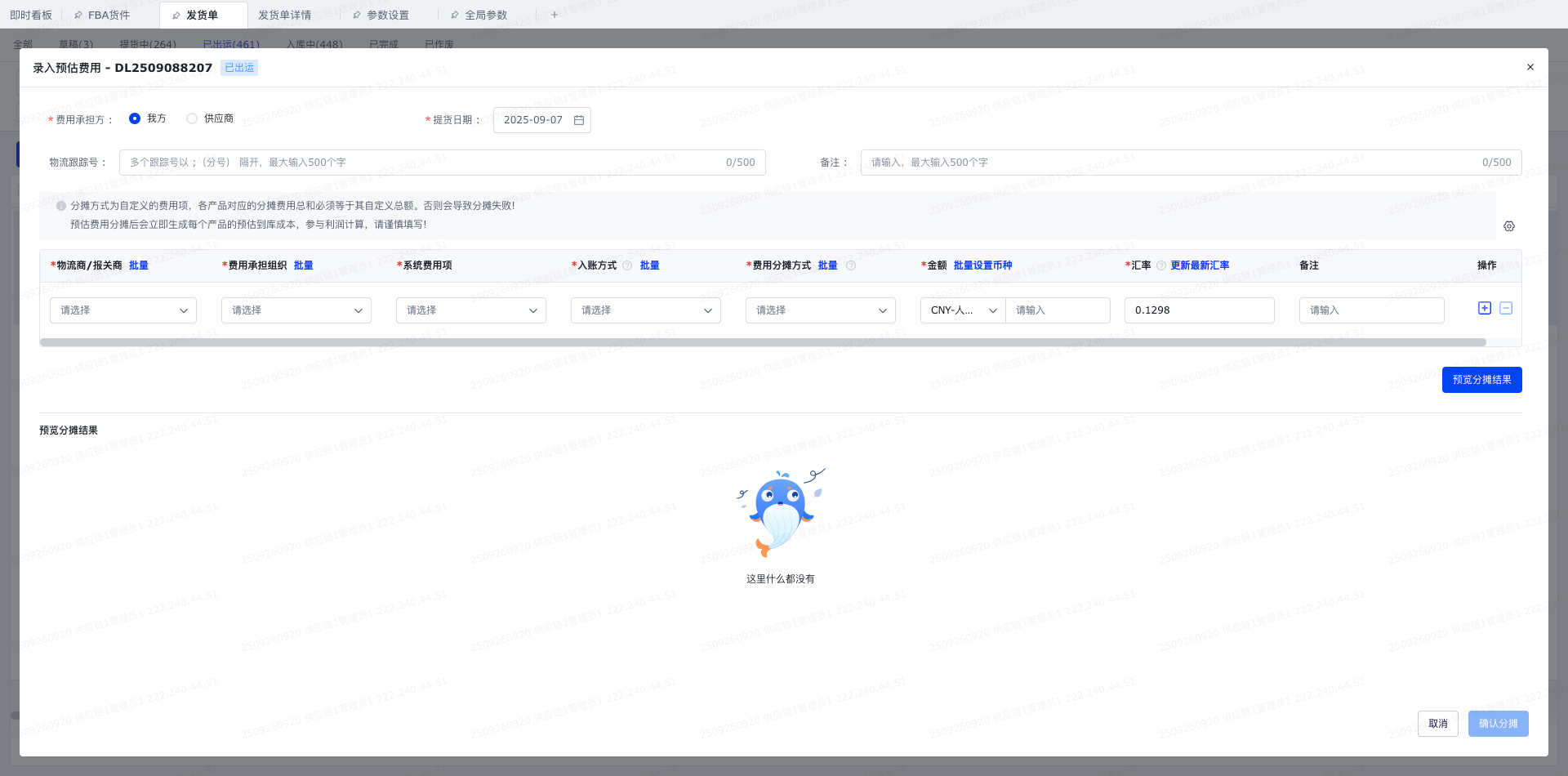1568x776 pixels.
Task: Click the 确认分摊 button
Action: click(x=1499, y=724)
